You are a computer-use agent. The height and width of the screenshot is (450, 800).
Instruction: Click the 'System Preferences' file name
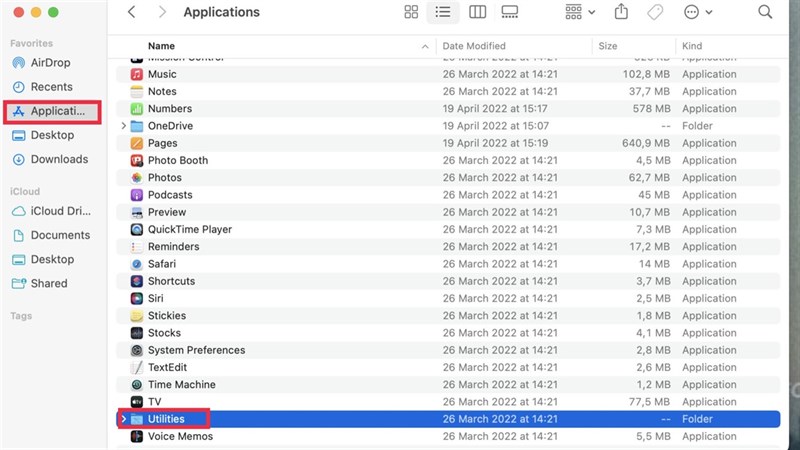[196, 350]
